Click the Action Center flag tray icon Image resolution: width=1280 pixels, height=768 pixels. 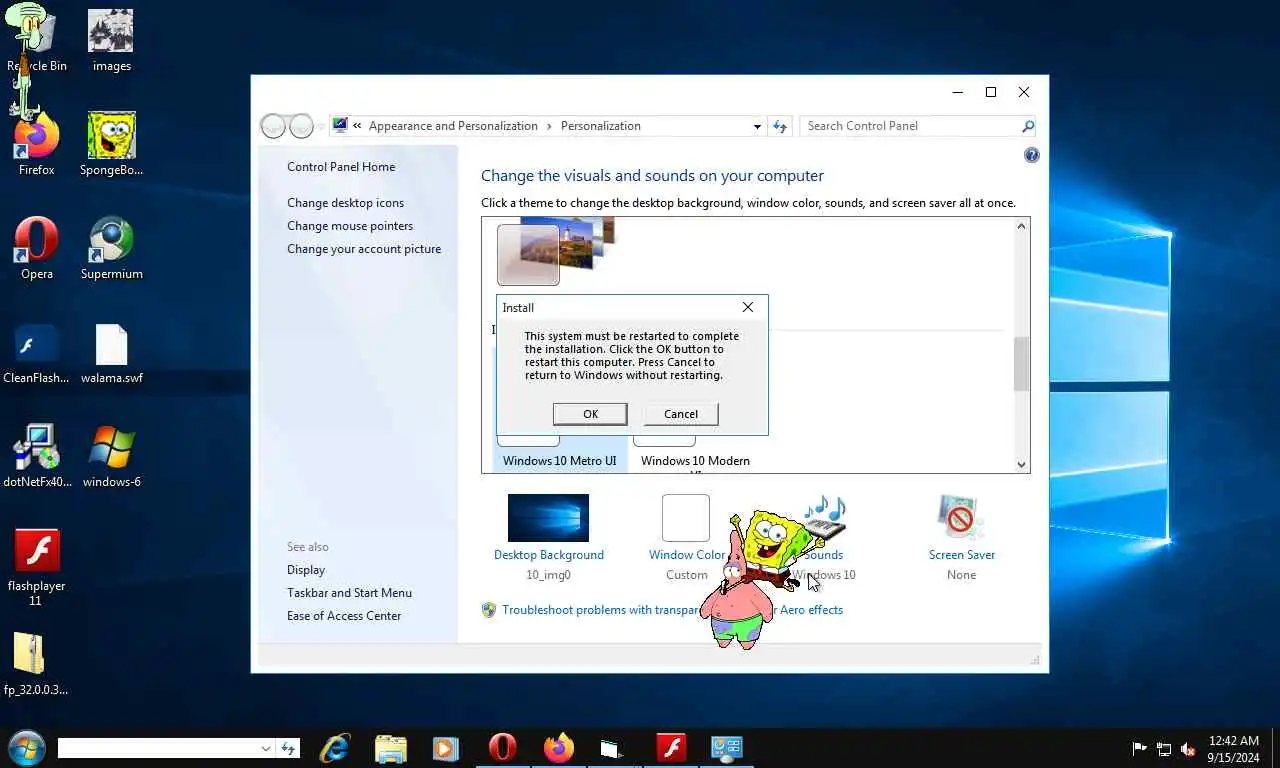pos(1139,749)
